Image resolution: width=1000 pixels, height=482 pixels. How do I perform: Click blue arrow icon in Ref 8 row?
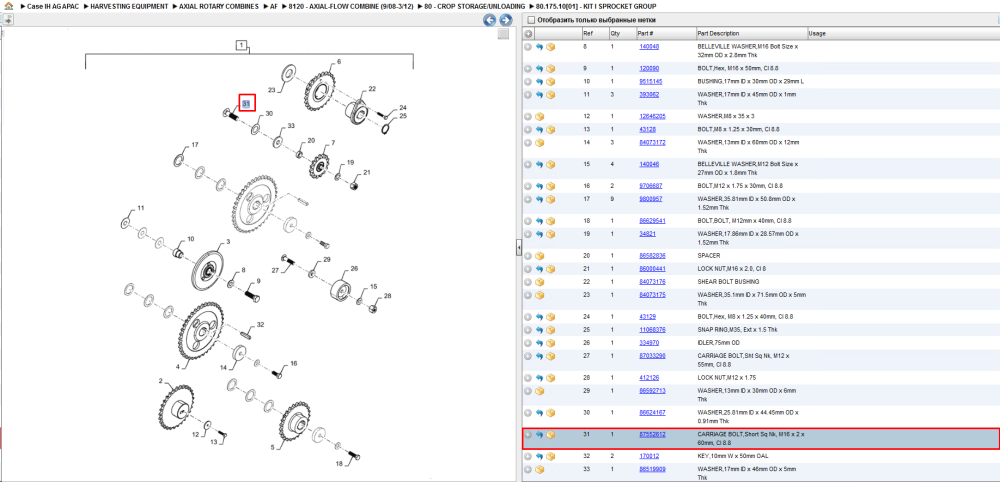tap(540, 47)
